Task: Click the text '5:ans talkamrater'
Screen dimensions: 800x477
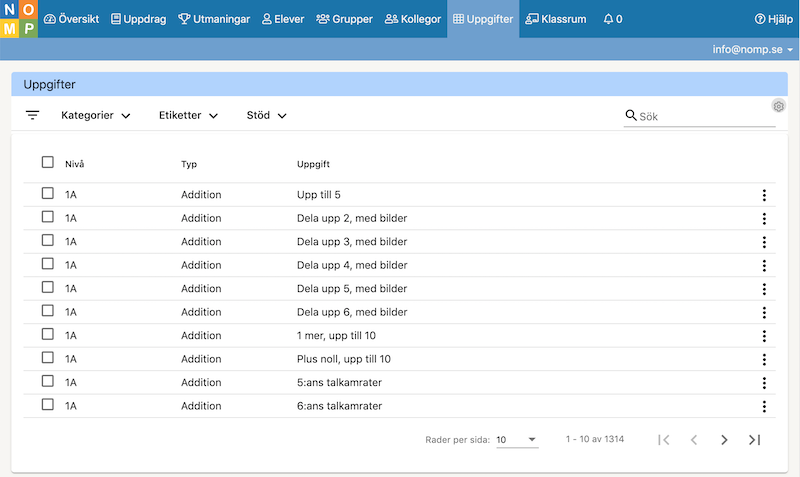Action: click(339, 383)
